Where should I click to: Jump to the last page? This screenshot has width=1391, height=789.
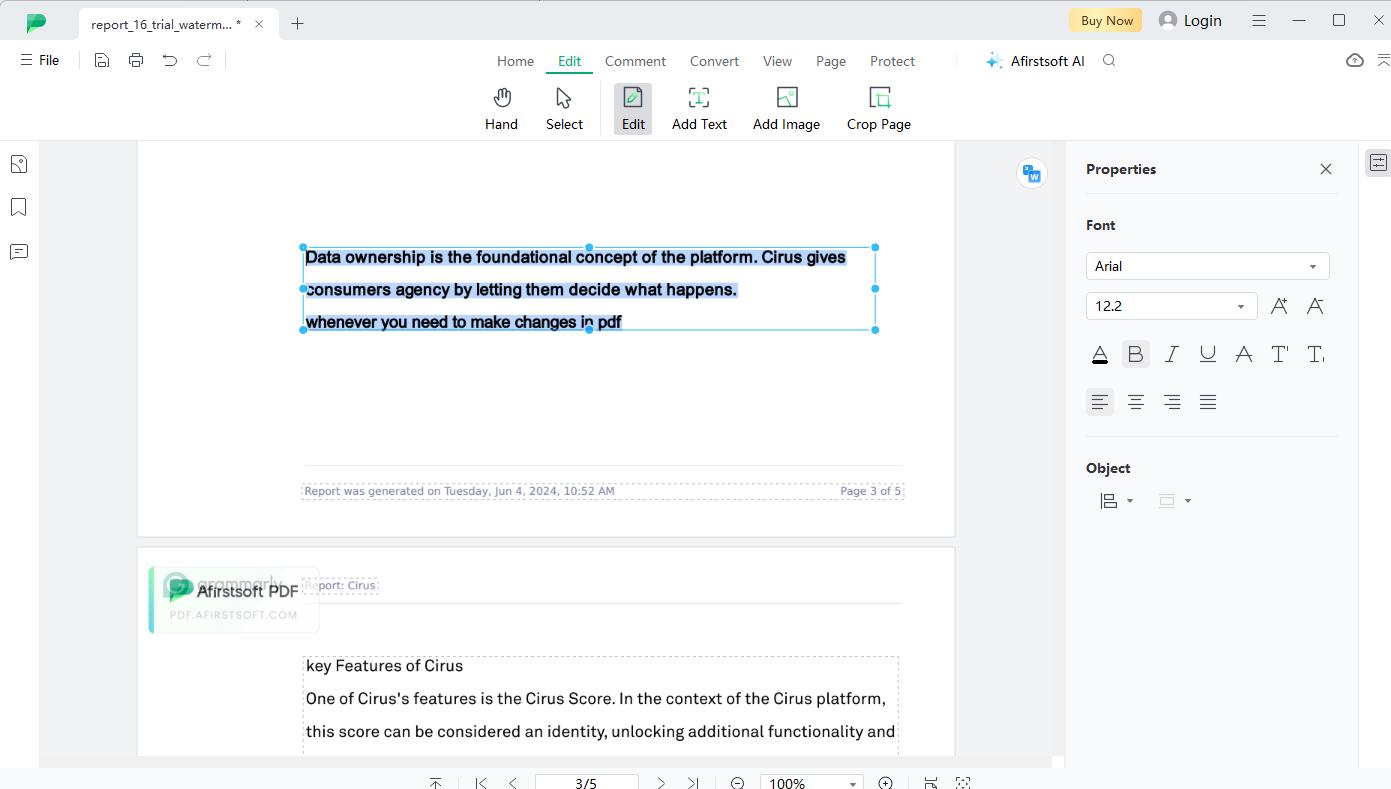[x=693, y=783]
